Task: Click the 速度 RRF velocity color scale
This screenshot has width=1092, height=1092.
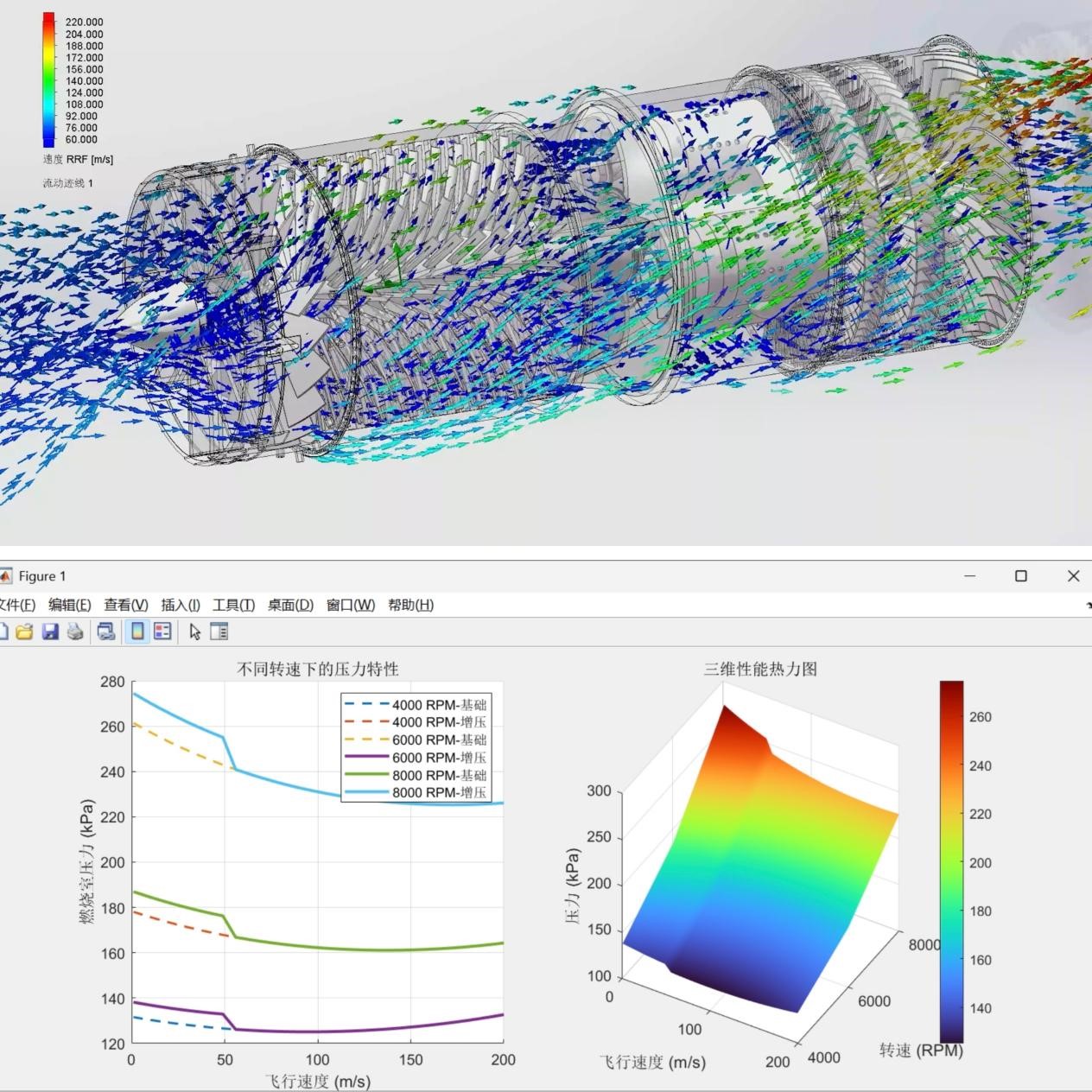Action: [48, 79]
